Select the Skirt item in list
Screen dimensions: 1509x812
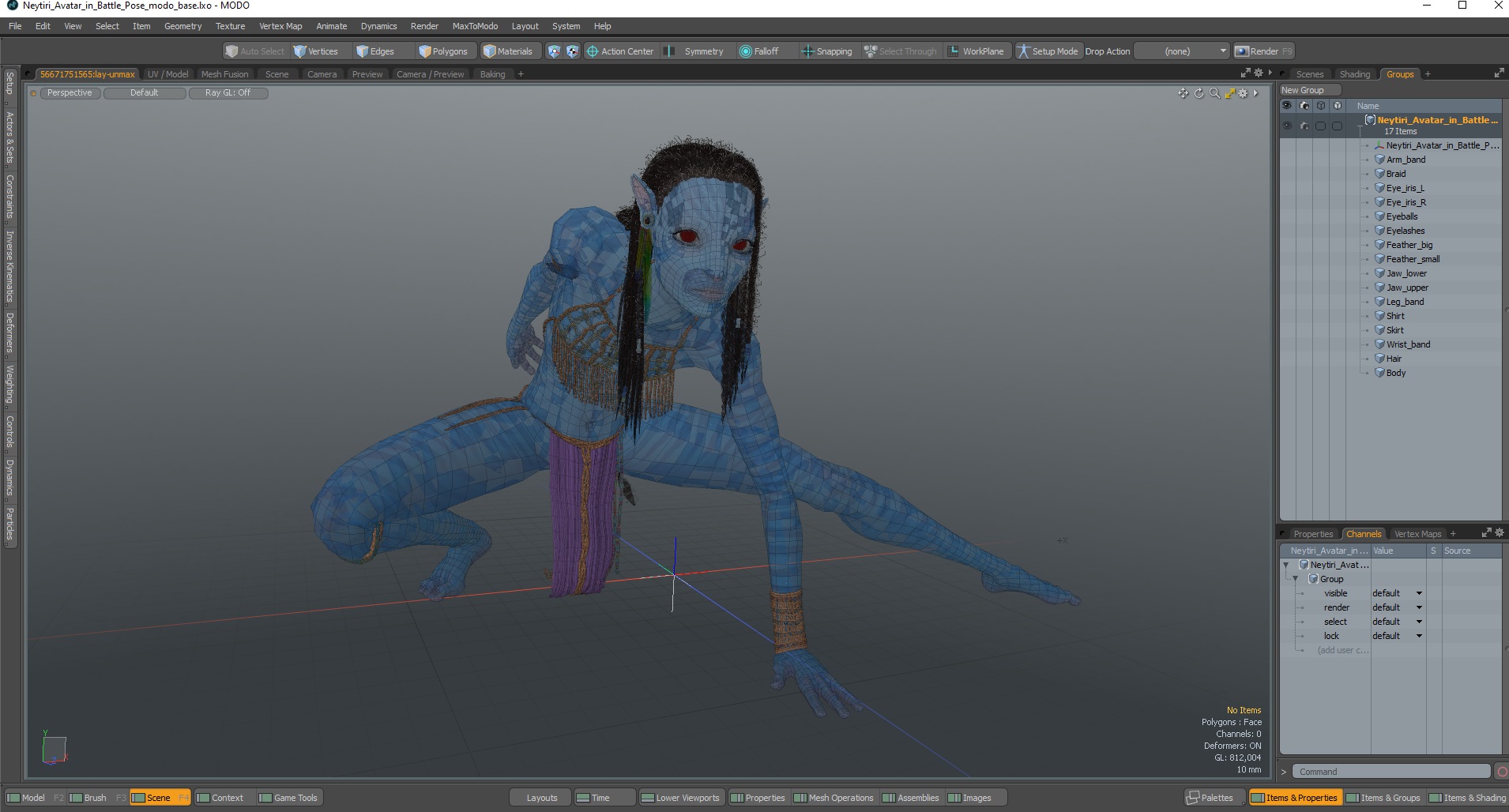pyautogui.click(x=1394, y=330)
